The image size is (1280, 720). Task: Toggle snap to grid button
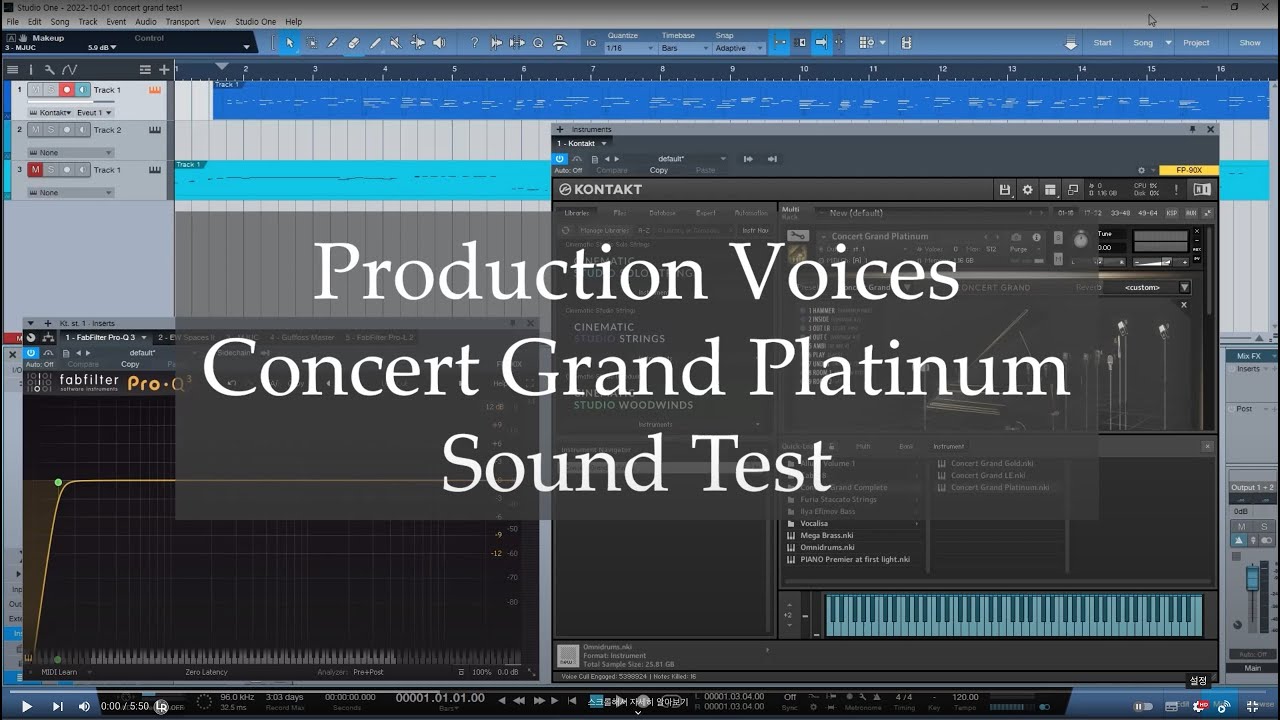pos(780,43)
